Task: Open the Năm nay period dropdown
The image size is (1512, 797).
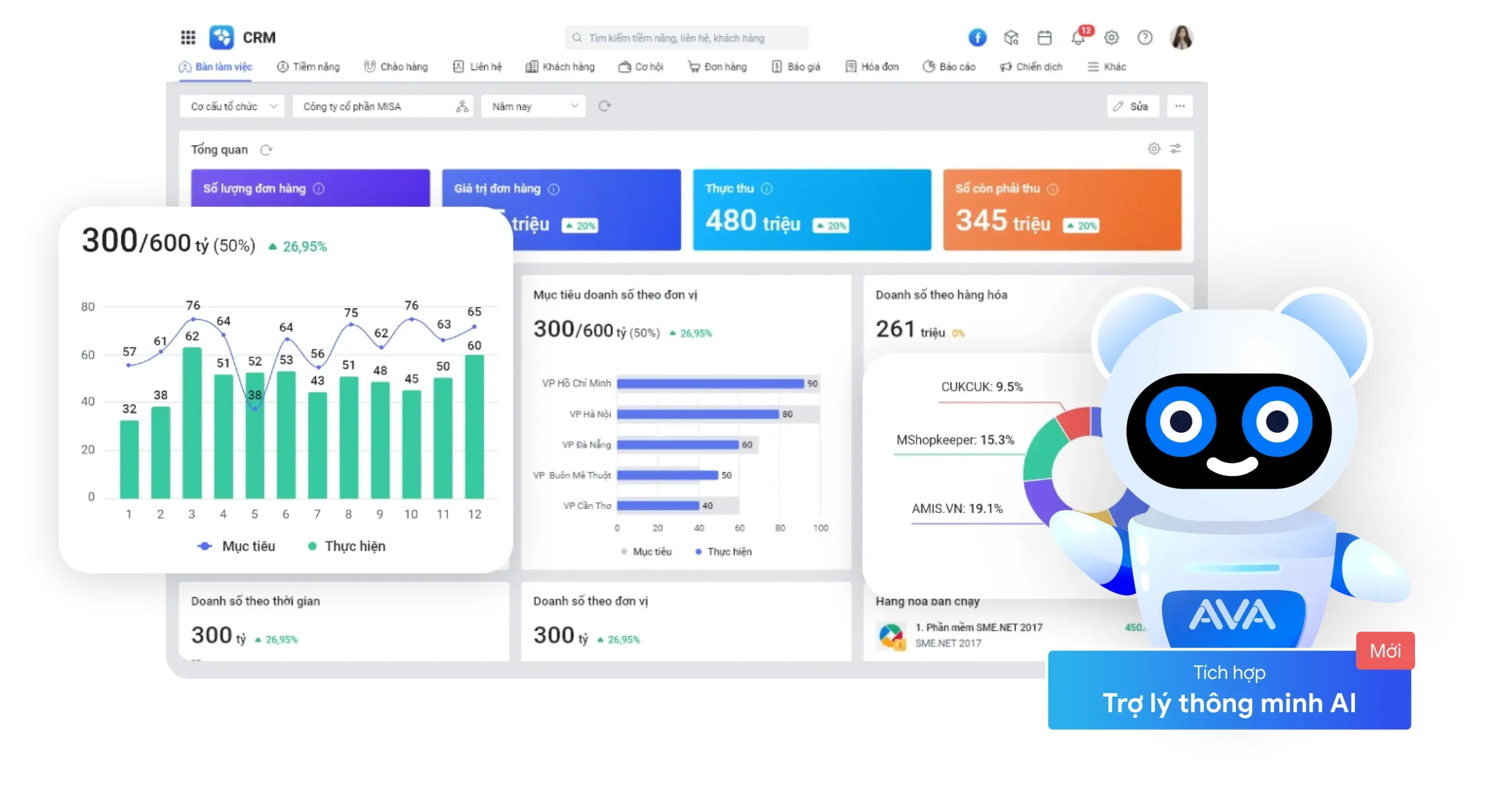Action: pos(533,106)
